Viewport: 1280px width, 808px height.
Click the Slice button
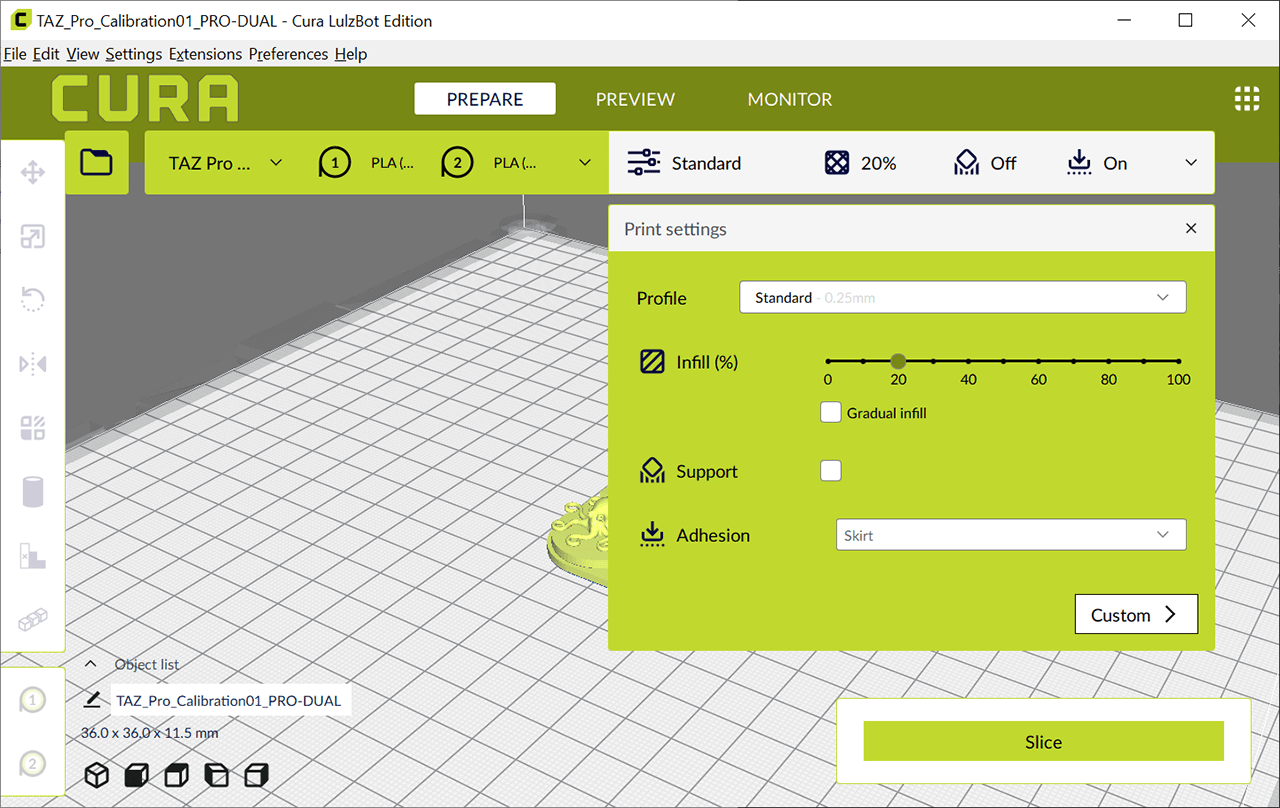click(x=1044, y=742)
